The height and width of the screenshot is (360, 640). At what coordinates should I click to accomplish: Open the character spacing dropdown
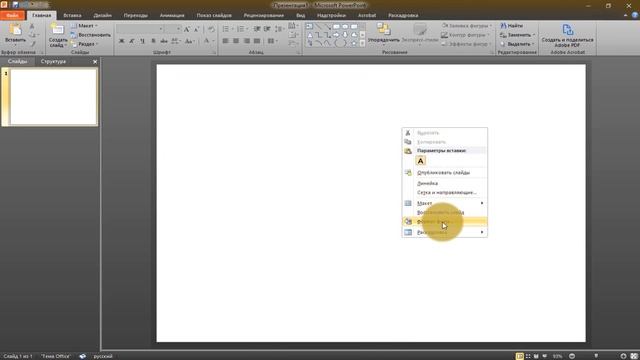point(176,41)
